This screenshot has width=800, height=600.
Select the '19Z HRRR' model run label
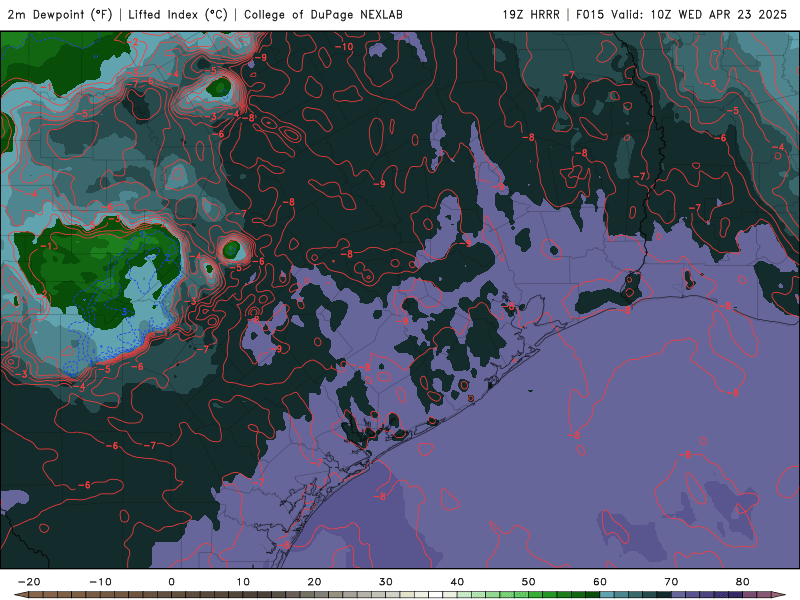tap(531, 15)
